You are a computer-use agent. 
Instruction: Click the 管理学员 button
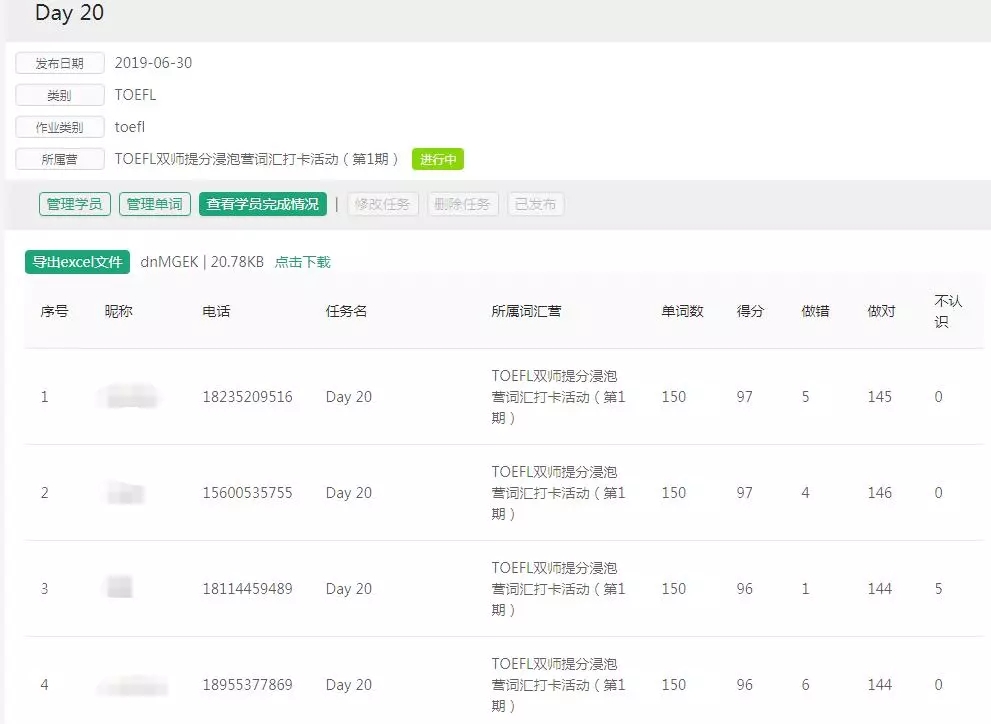point(75,204)
